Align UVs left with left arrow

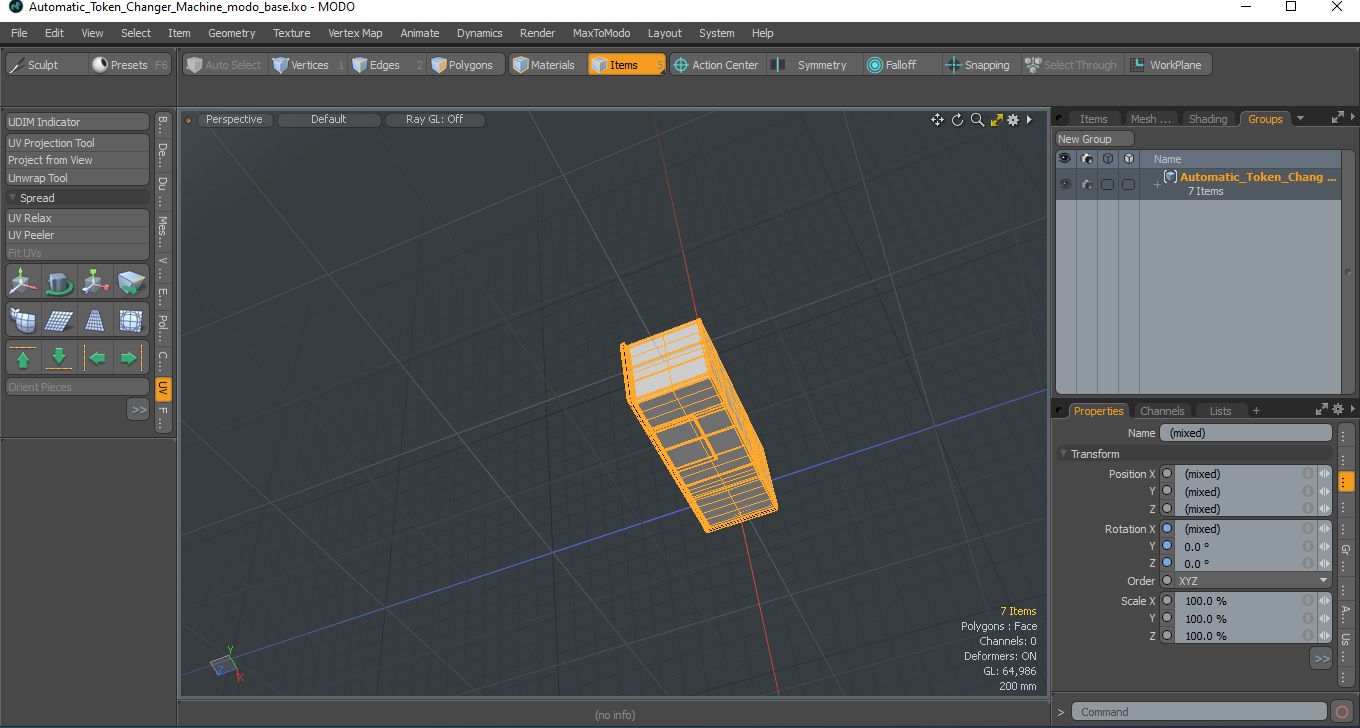point(95,357)
